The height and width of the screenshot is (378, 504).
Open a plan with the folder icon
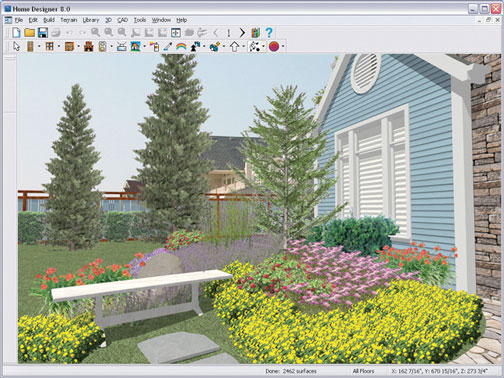pyautogui.click(x=29, y=32)
